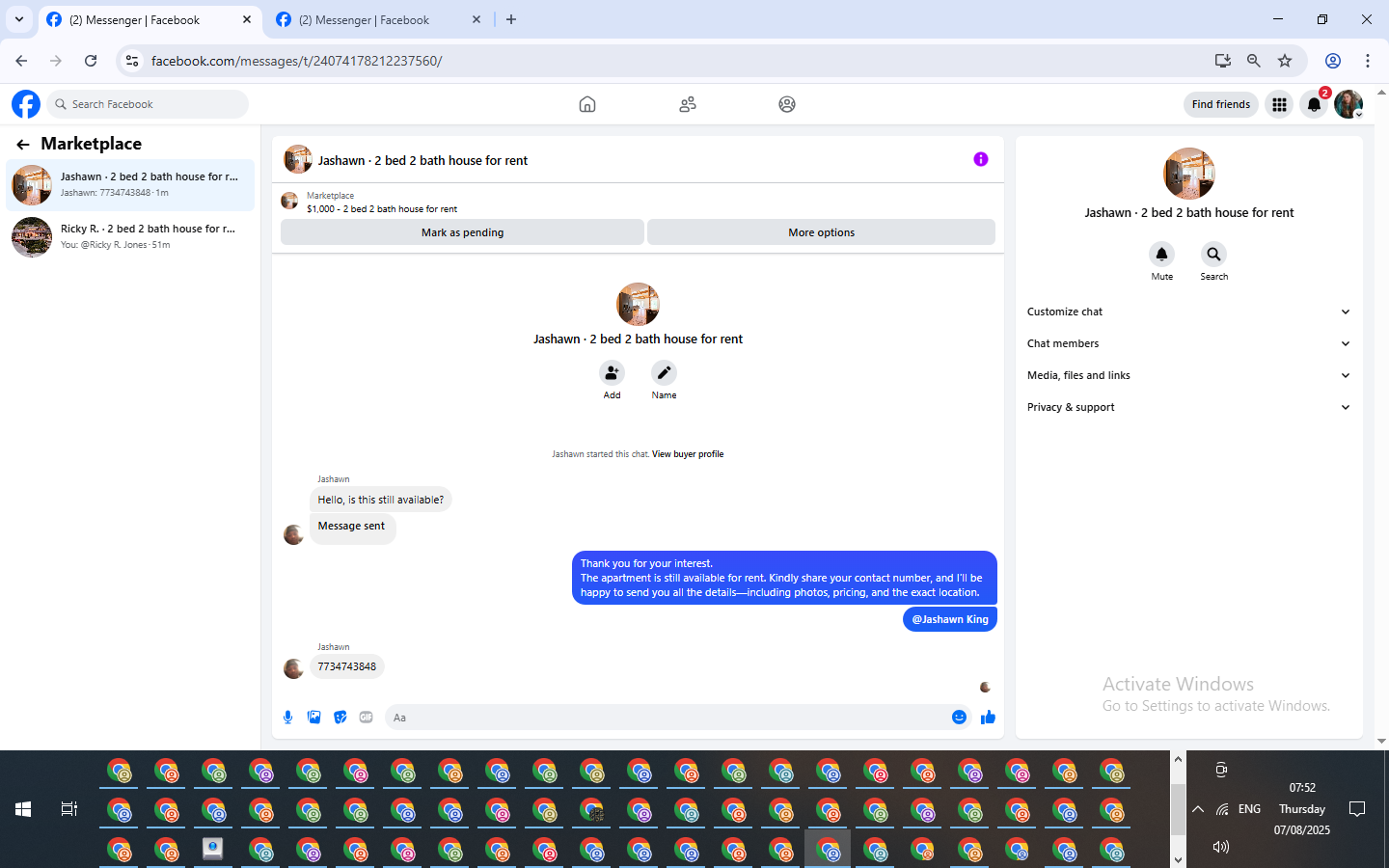Choose a sticker
The image size is (1389, 868).
pyautogui.click(x=340, y=717)
